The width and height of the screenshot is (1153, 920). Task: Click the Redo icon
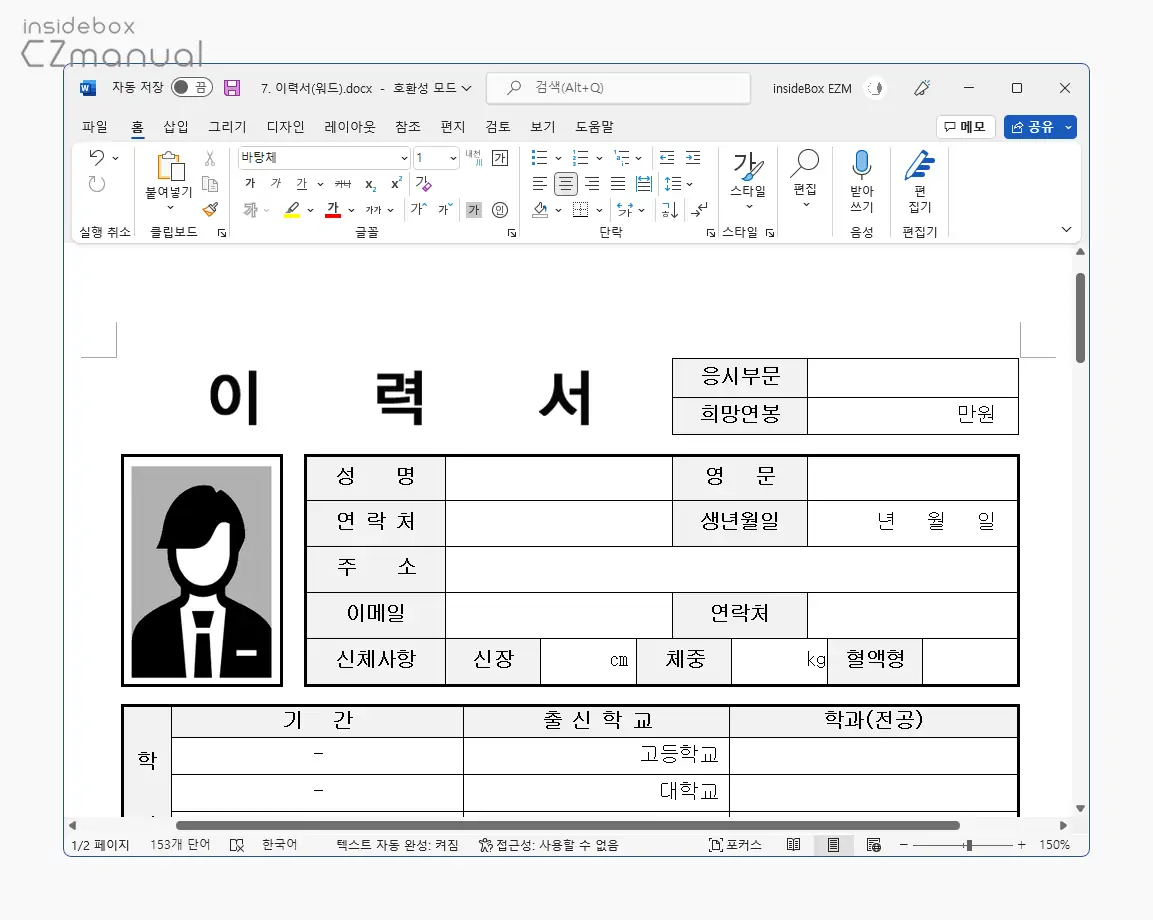(96, 184)
